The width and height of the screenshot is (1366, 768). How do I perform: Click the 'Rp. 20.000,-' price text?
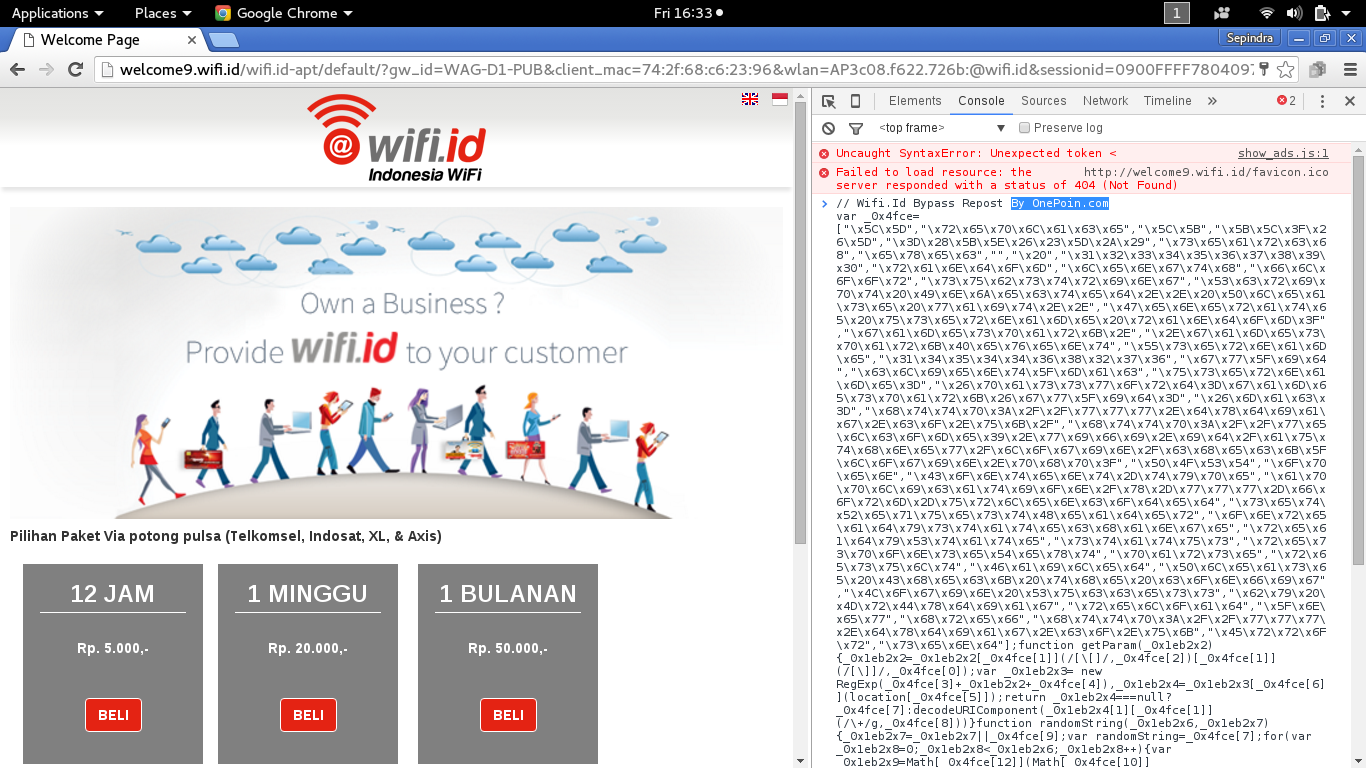[x=308, y=648]
